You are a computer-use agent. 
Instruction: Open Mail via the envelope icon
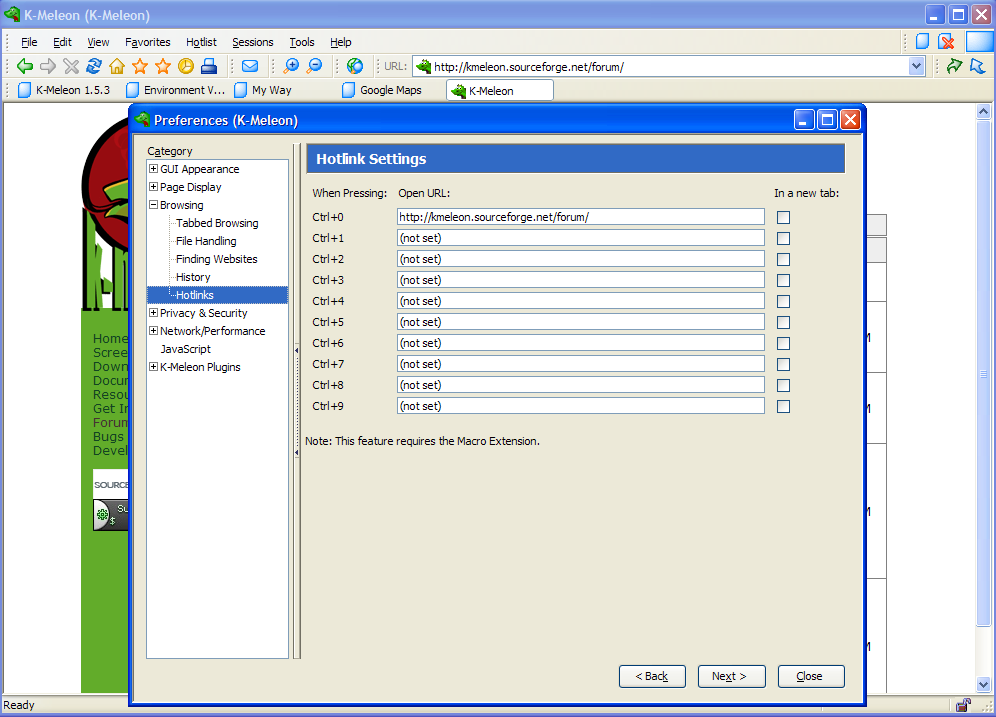(x=250, y=66)
